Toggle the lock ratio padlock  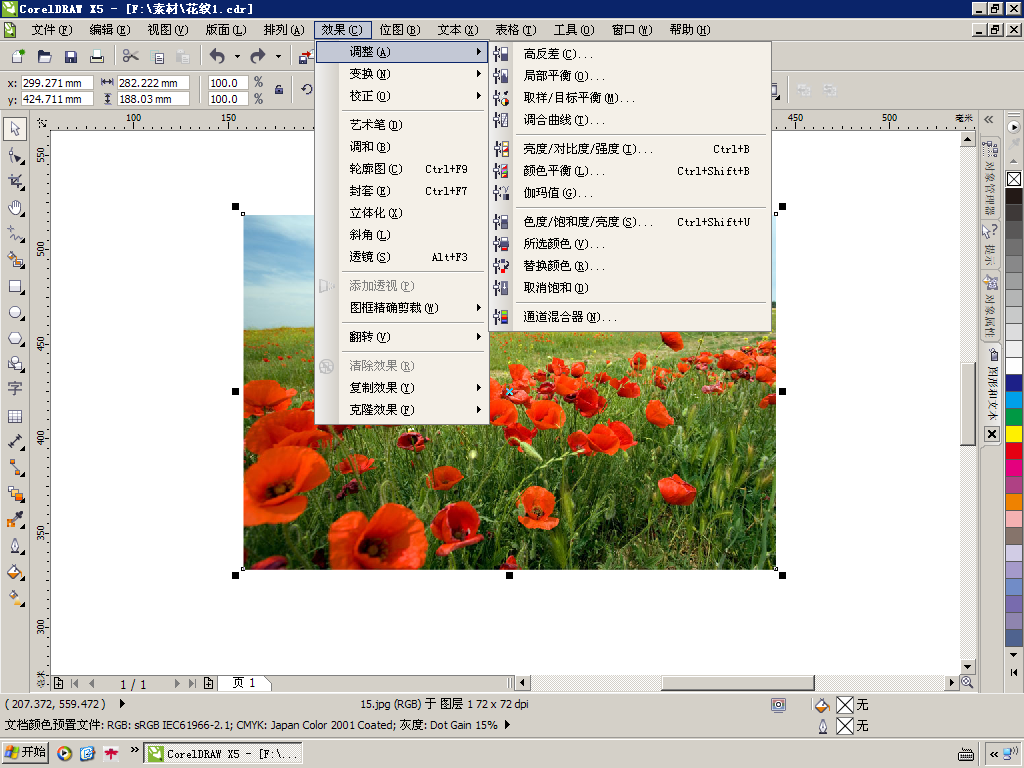click(279, 90)
